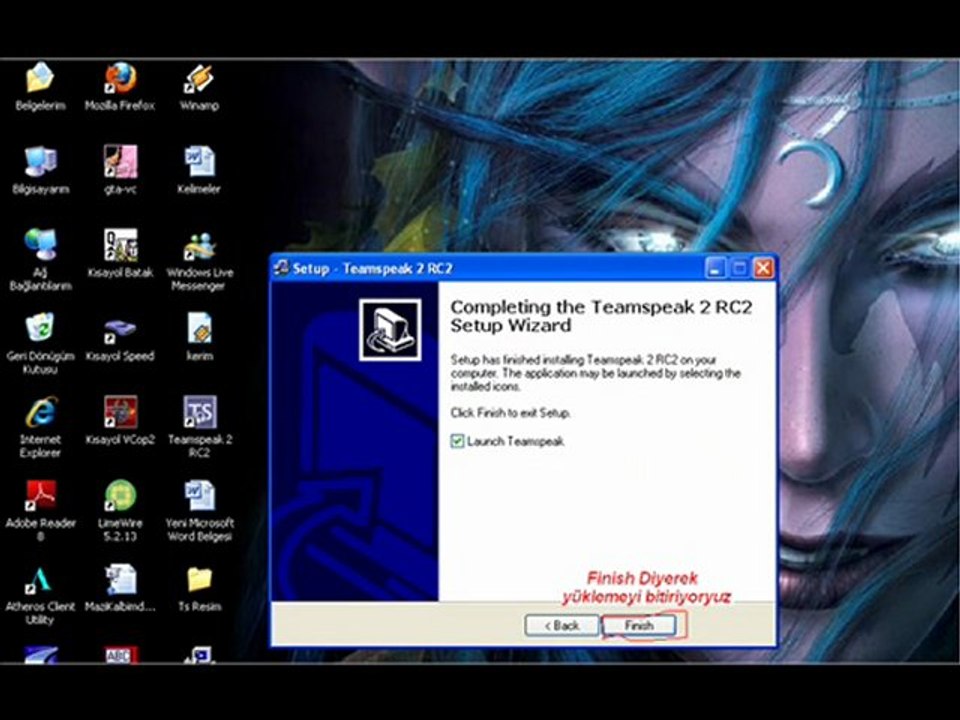Open the kerim file icon
The height and width of the screenshot is (720, 960).
pyautogui.click(x=199, y=328)
